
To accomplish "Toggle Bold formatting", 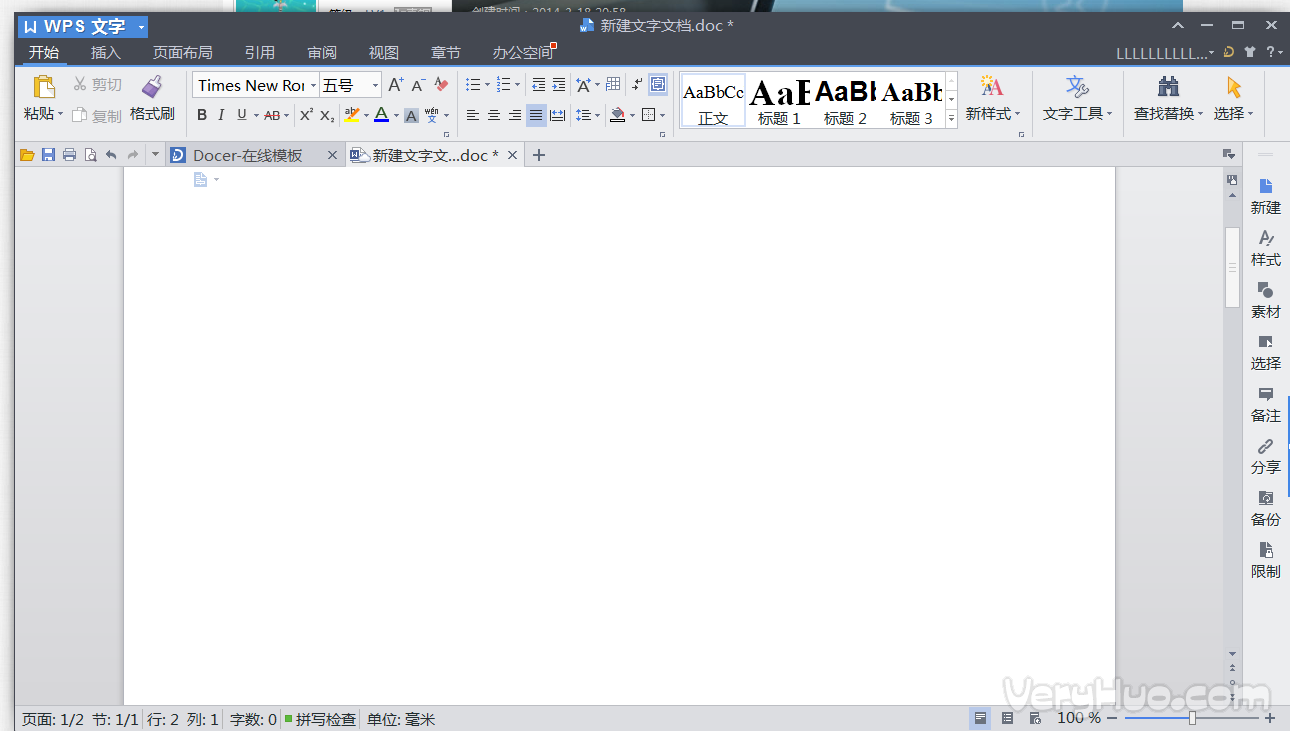I will pos(202,115).
